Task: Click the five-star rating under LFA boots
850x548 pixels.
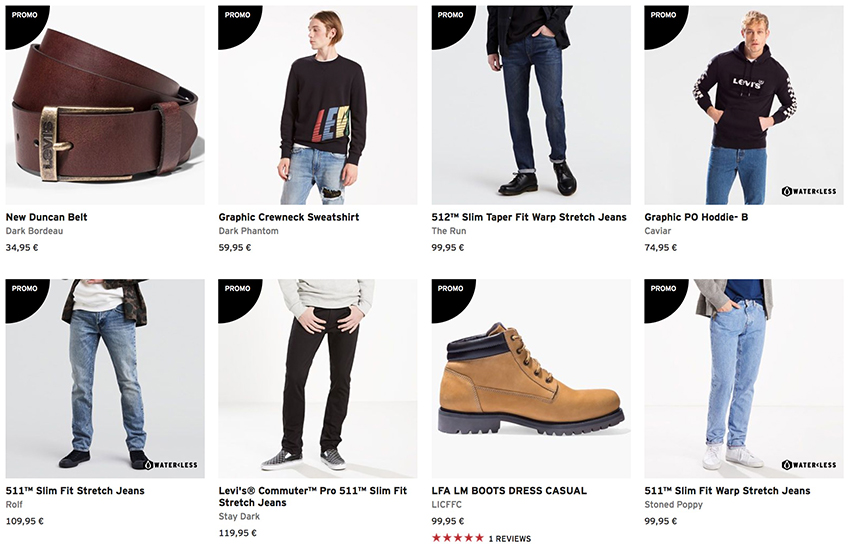Action: click(x=457, y=538)
